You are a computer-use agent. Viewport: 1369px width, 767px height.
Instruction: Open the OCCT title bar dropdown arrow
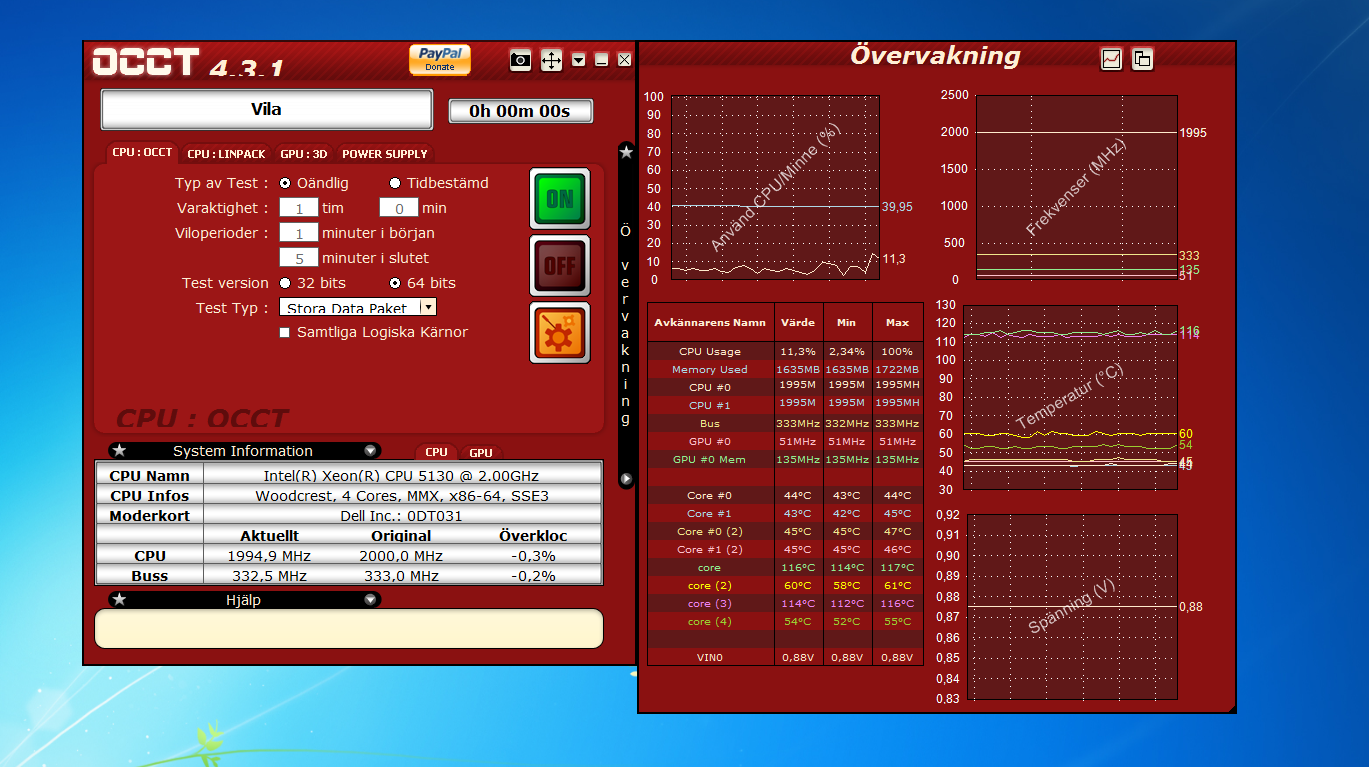tap(579, 60)
